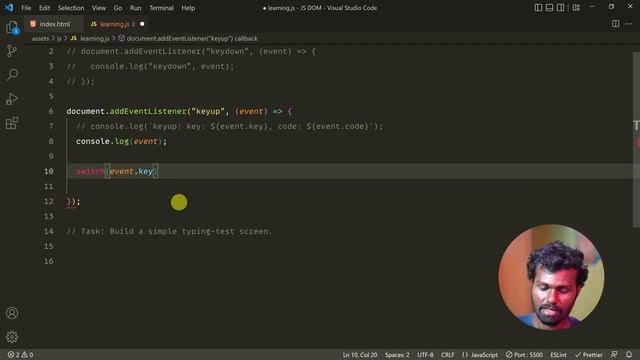Viewport: 640px width, 360px height.
Task: Click the presenter webcam thumbnail
Action: pos(551,277)
